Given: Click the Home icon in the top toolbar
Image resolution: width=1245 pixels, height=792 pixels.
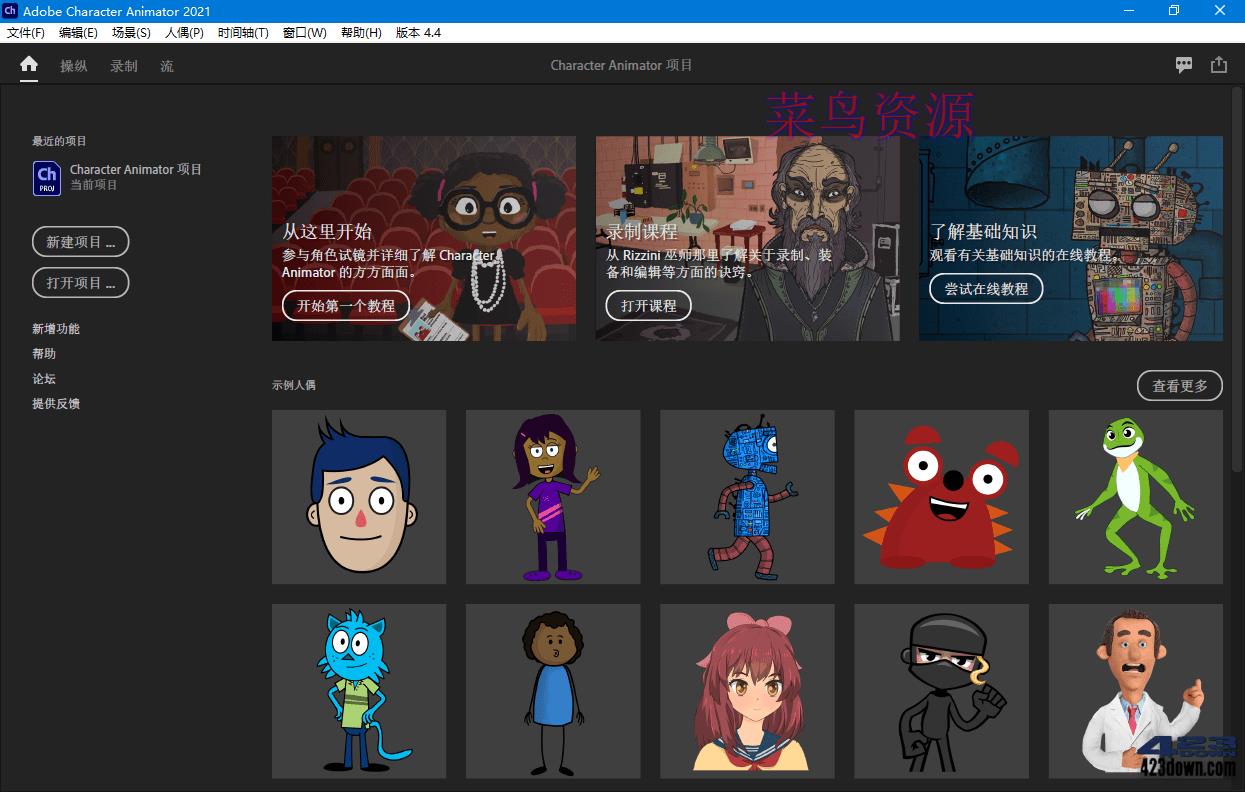Looking at the screenshot, I should 27,64.
